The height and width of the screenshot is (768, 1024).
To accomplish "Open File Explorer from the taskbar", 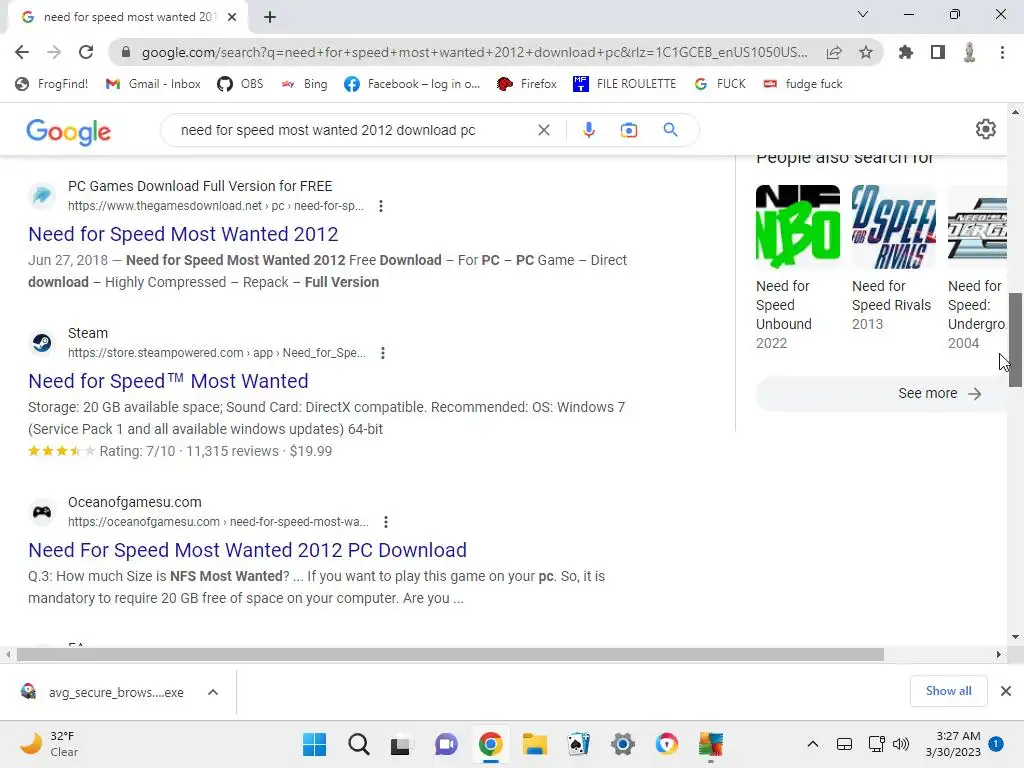I will point(534,744).
